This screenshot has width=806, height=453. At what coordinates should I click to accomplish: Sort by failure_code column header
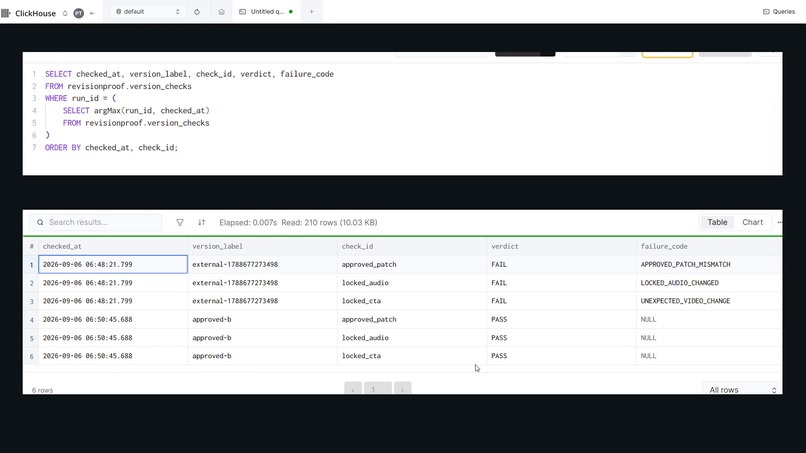pos(709,246)
